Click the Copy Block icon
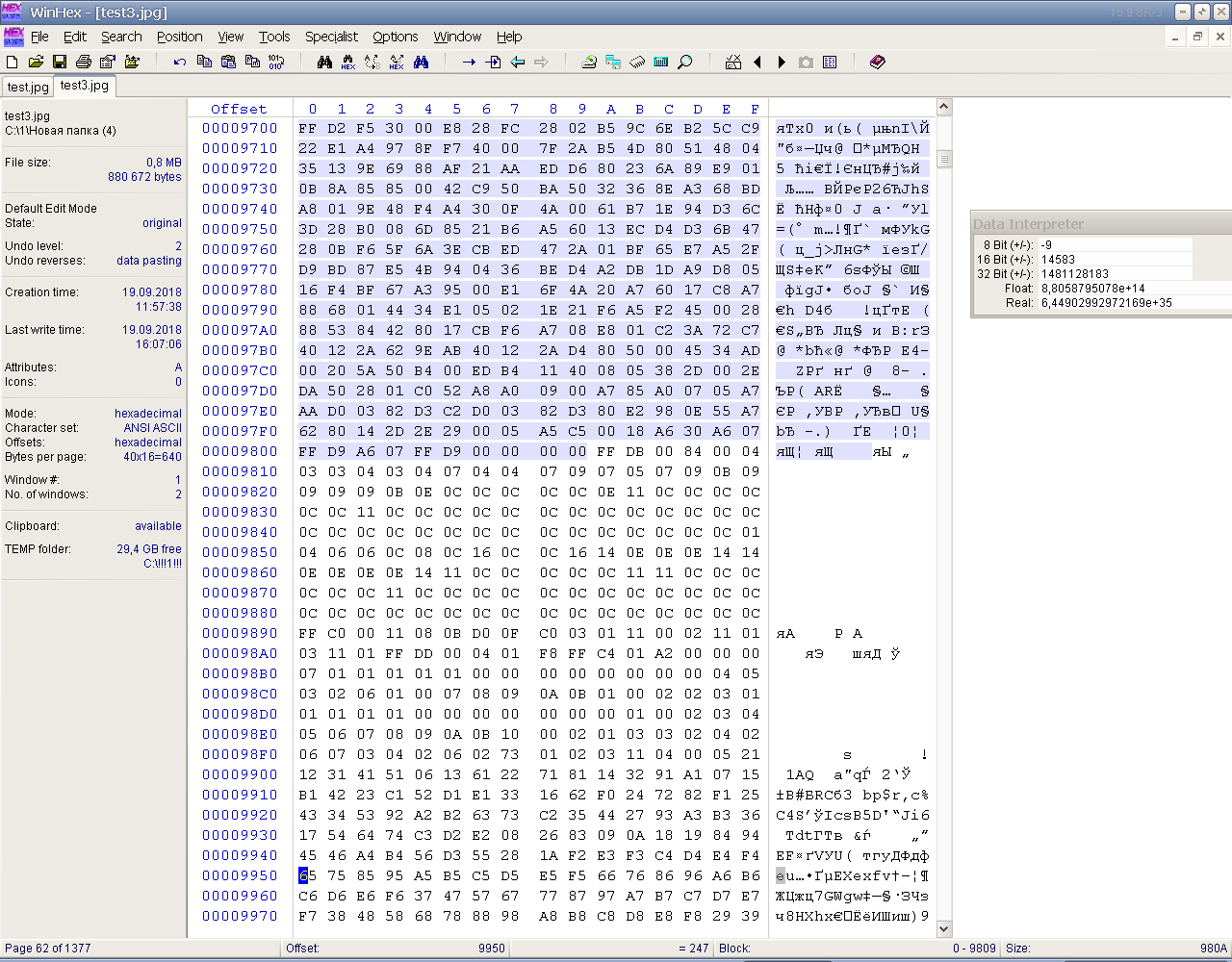Screen dimensions: 1232x962 (x=204, y=62)
